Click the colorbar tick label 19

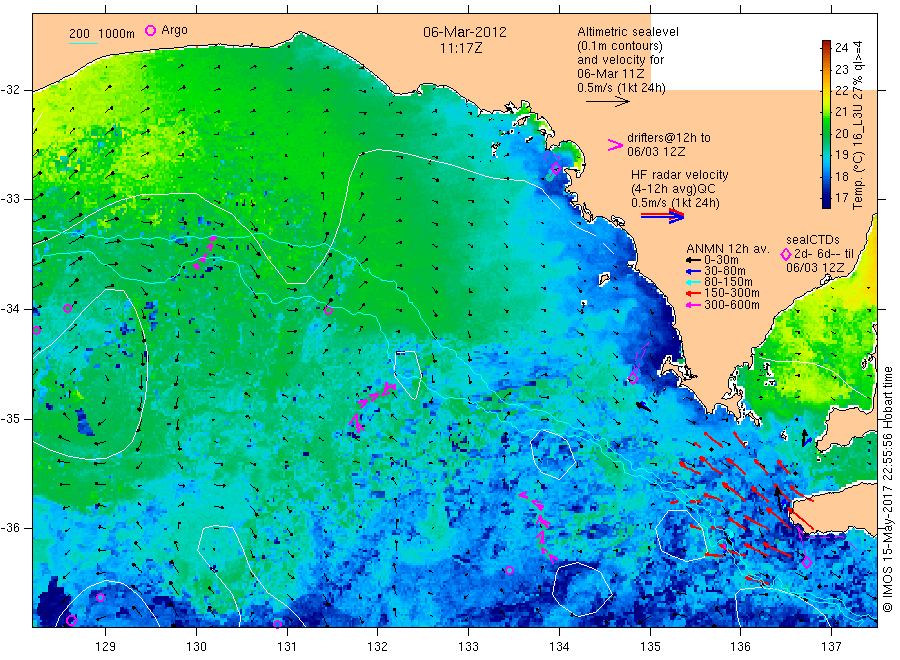[841, 154]
